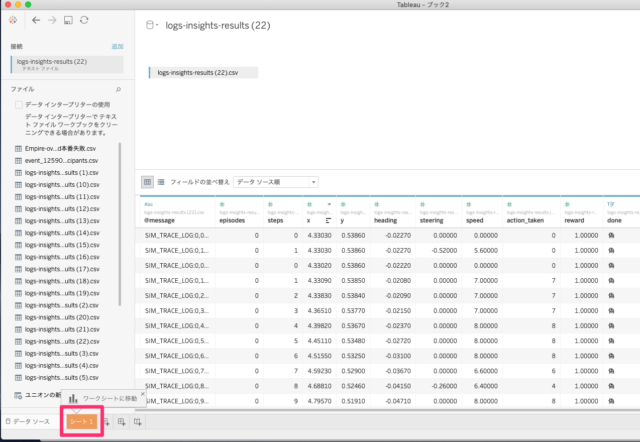Click the heading cell with value -0.04710
Image resolution: width=640 pixels, height=442 pixels.
(x=398, y=401)
